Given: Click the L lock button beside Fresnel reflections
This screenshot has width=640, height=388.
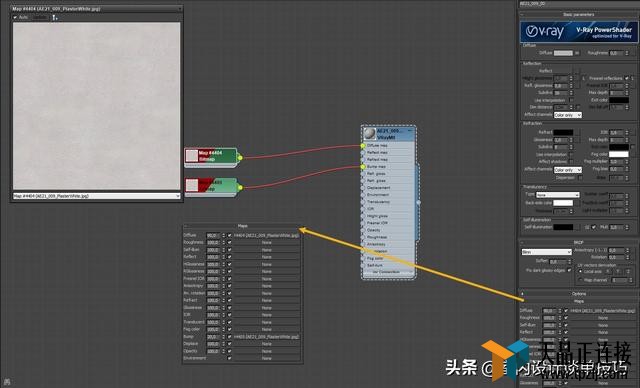Looking at the screenshot, I should tap(583, 78).
